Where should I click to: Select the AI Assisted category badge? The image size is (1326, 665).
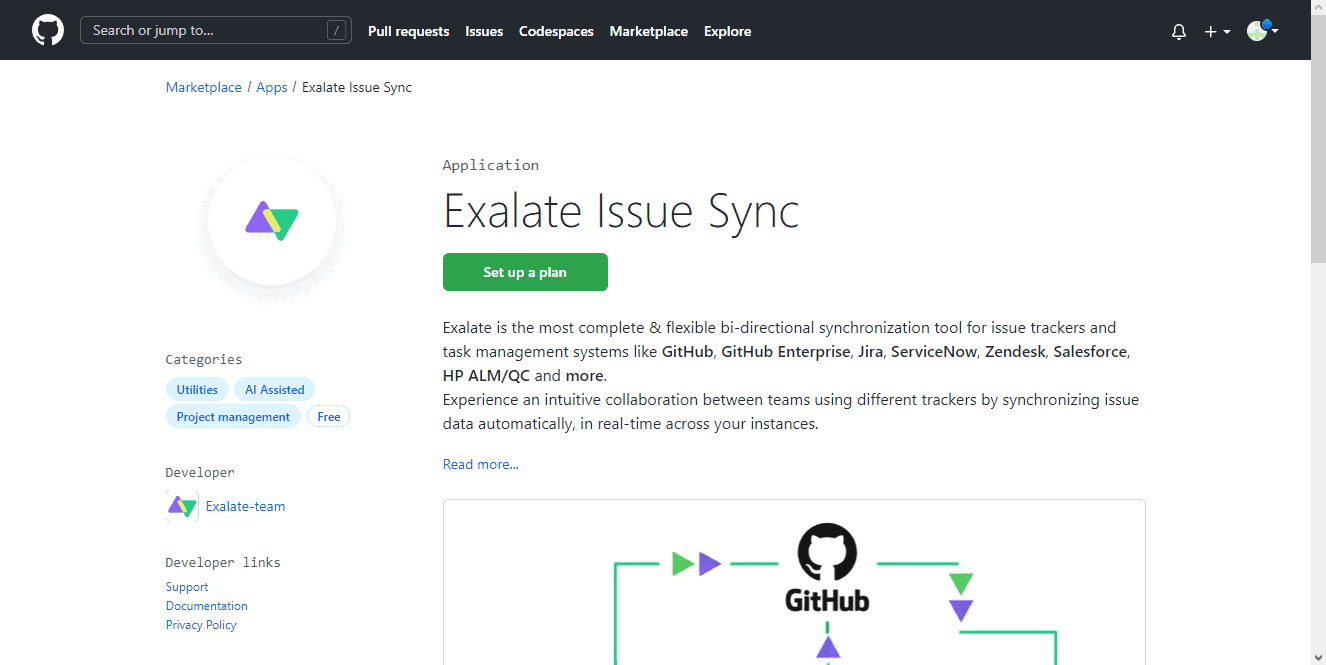(x=274, y=389)
